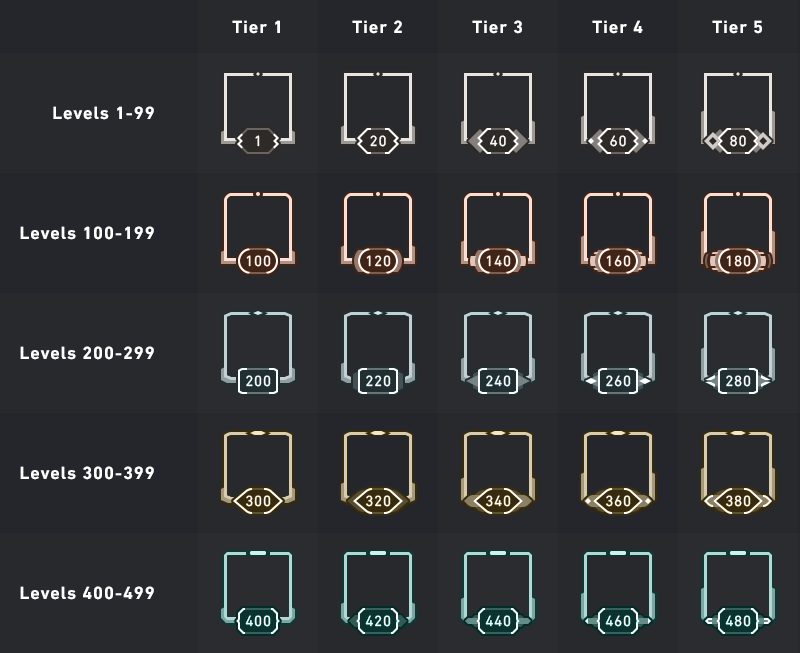Click the level 100 bronze border

click(x=258, y=233)
